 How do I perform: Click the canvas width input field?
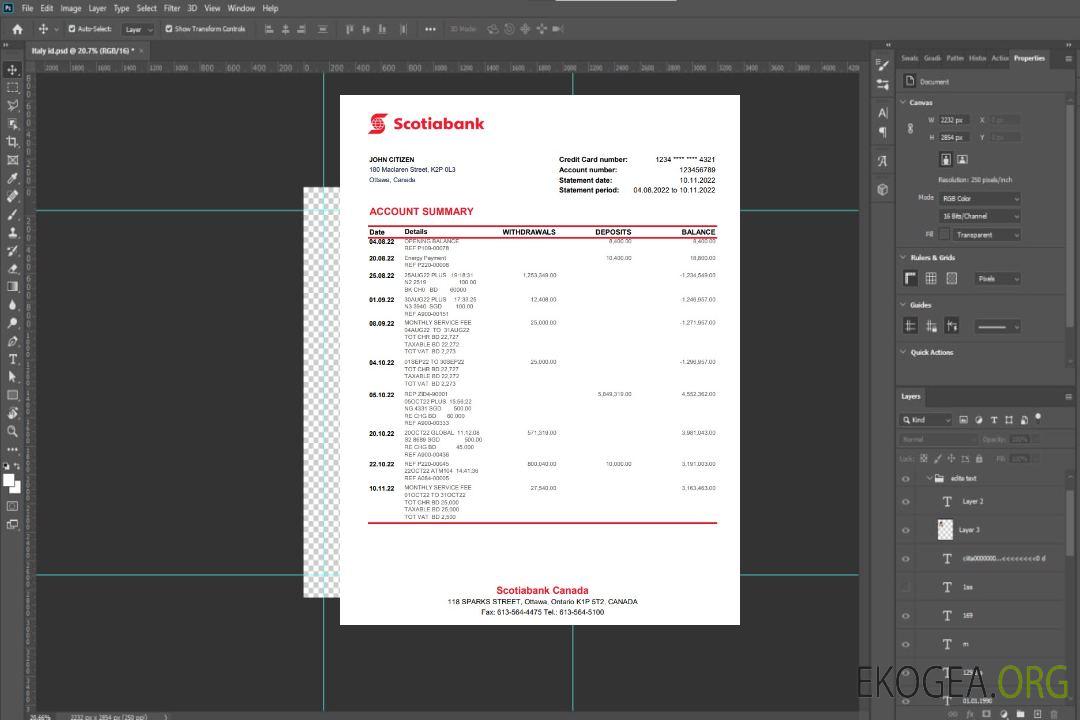coord(954,120)
